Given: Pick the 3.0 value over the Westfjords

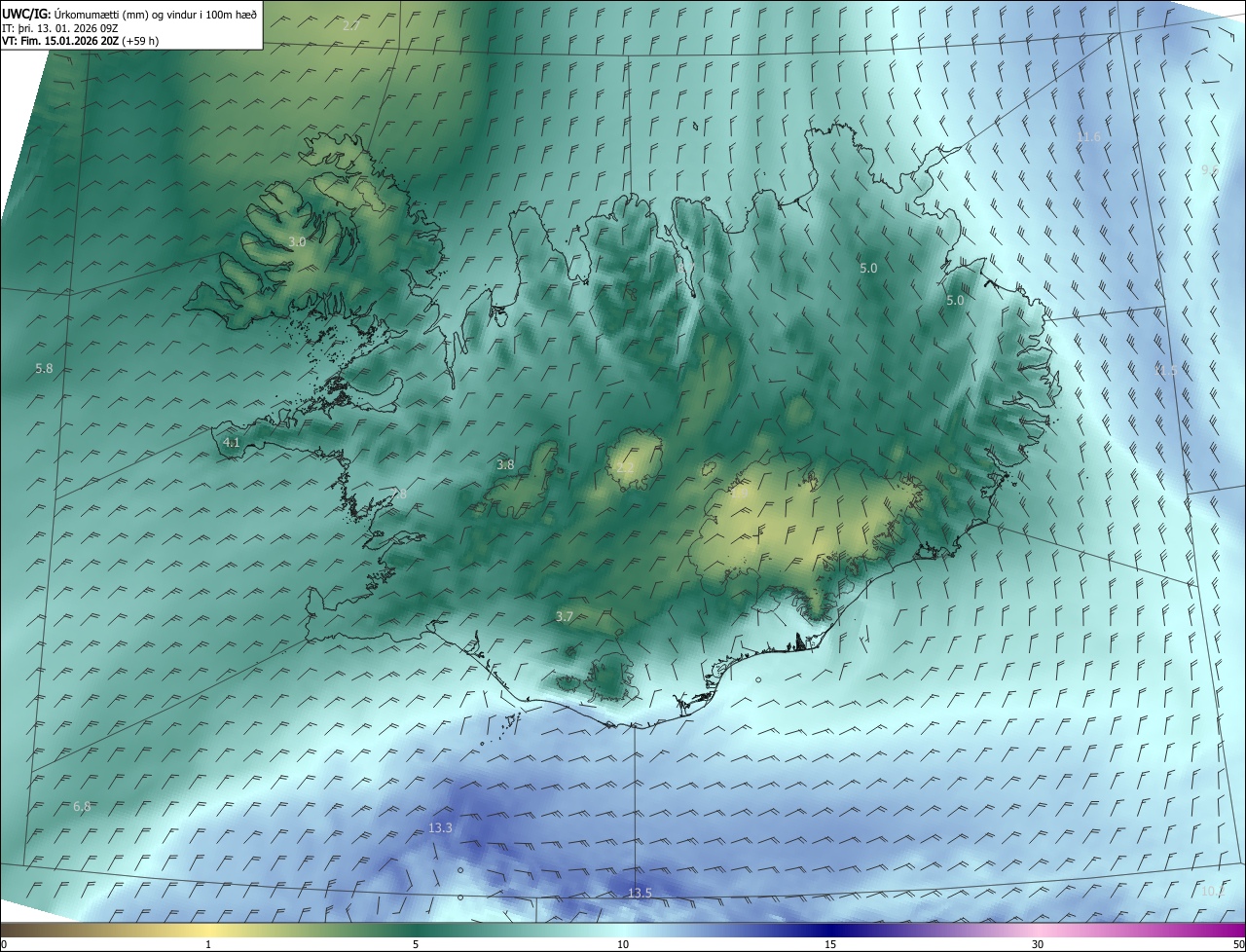Looking at the screenshot, I should click(297, 241).
